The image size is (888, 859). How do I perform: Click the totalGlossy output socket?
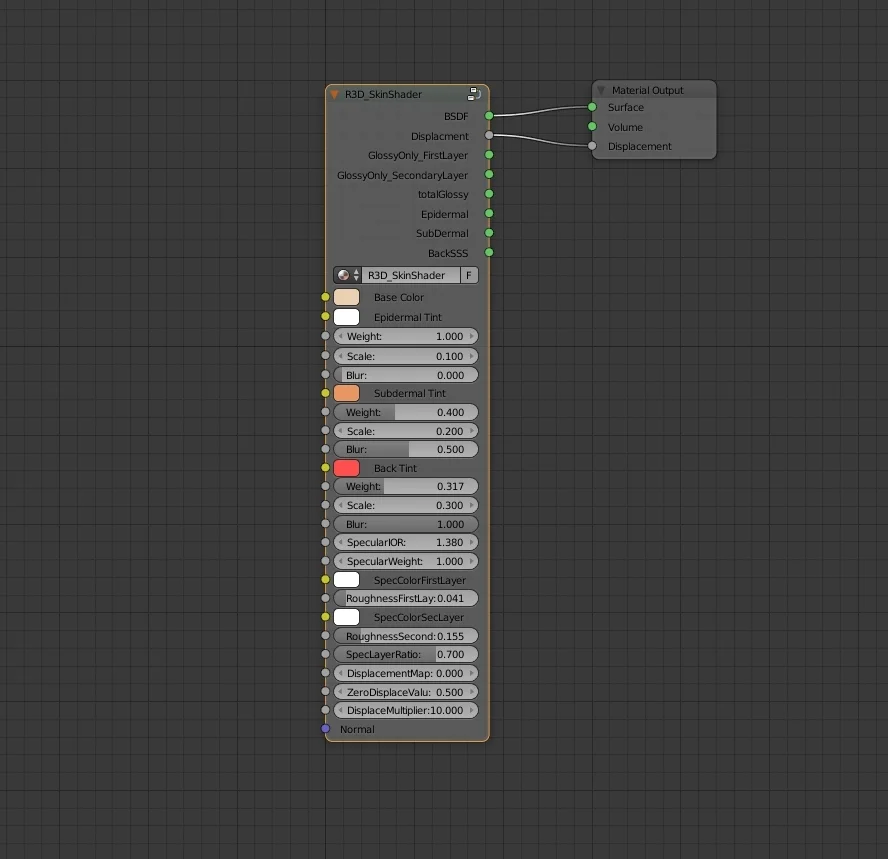coord(488,194)
